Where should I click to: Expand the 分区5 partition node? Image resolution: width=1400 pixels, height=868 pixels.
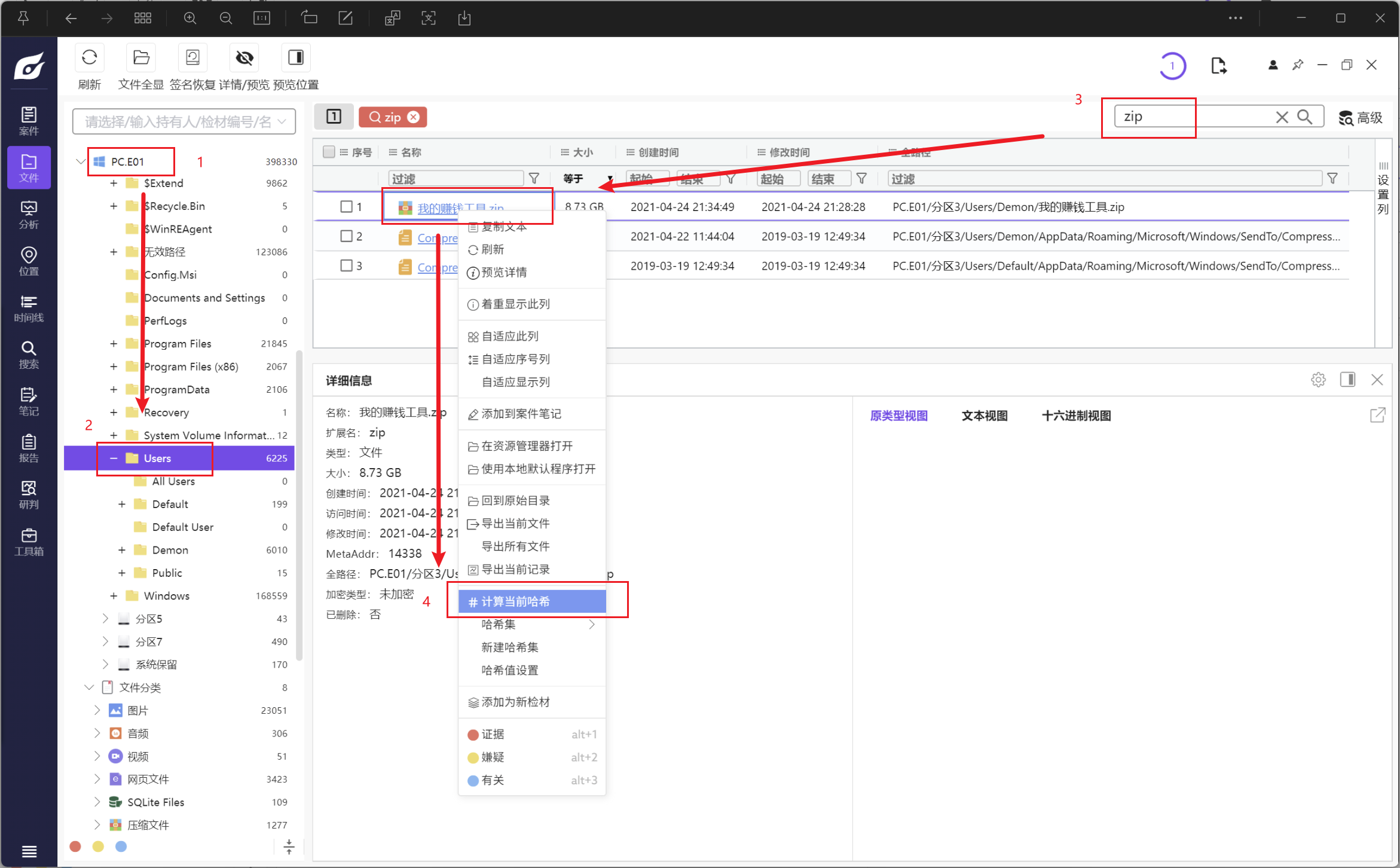click(x=105, y=619)
